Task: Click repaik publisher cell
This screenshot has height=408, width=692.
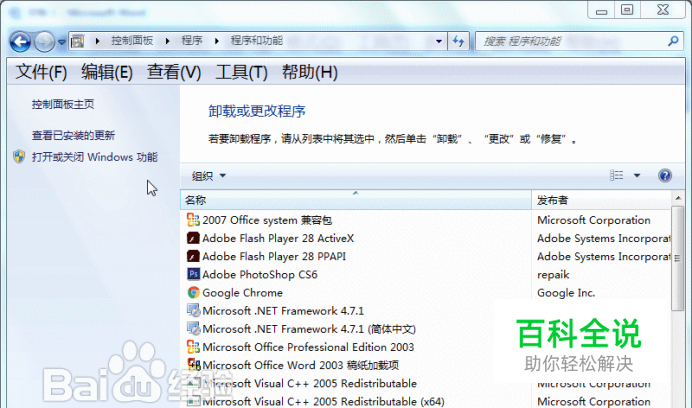Action: [x=553, y=275]
